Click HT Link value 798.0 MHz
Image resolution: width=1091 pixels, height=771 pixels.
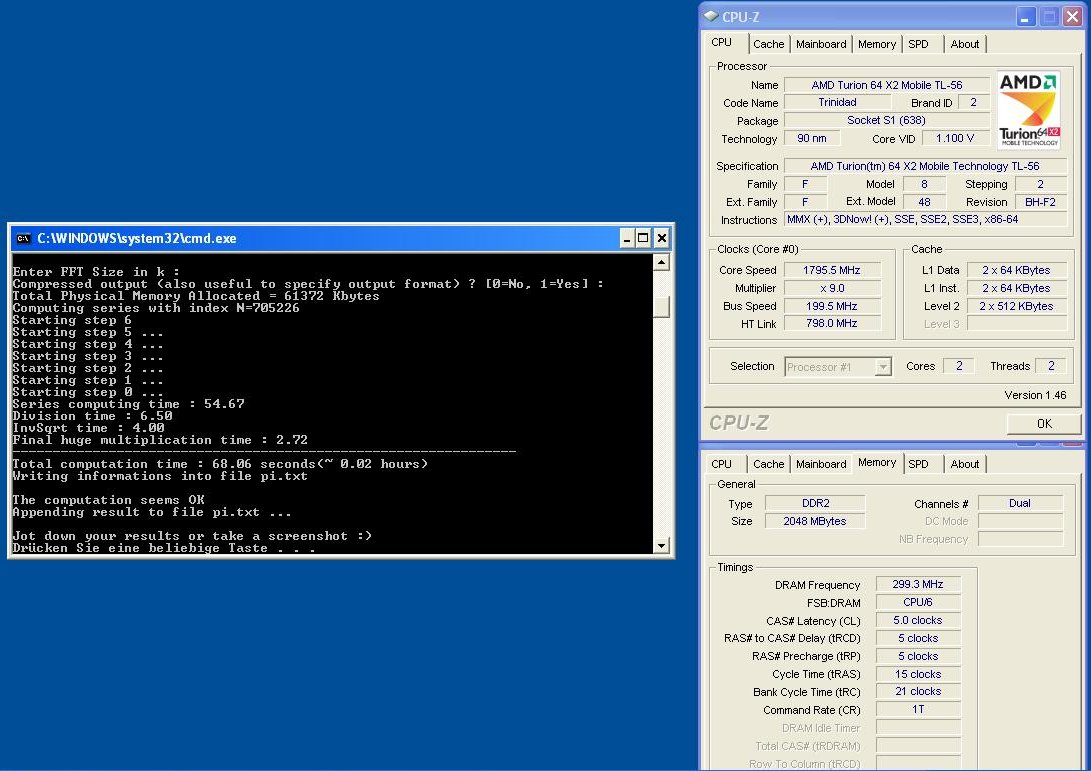tap(831, 324)
